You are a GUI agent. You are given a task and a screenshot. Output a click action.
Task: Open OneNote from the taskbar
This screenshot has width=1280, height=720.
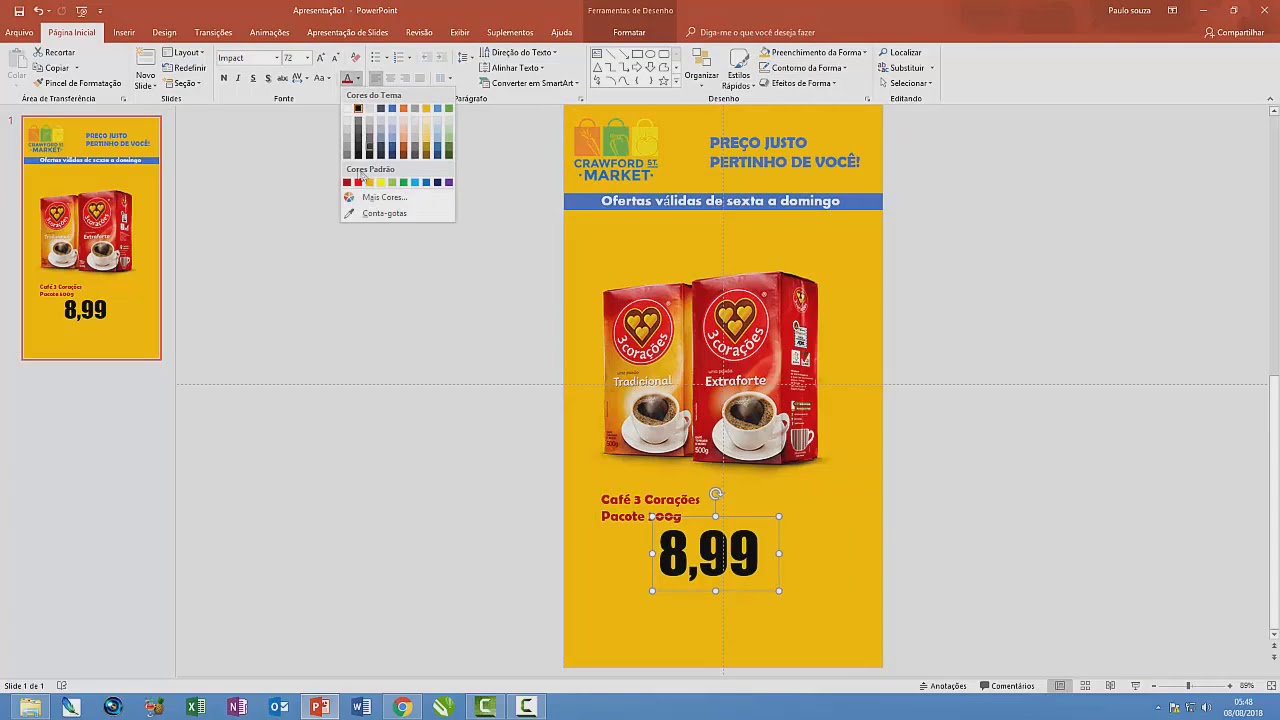click(x=237, y=707)
